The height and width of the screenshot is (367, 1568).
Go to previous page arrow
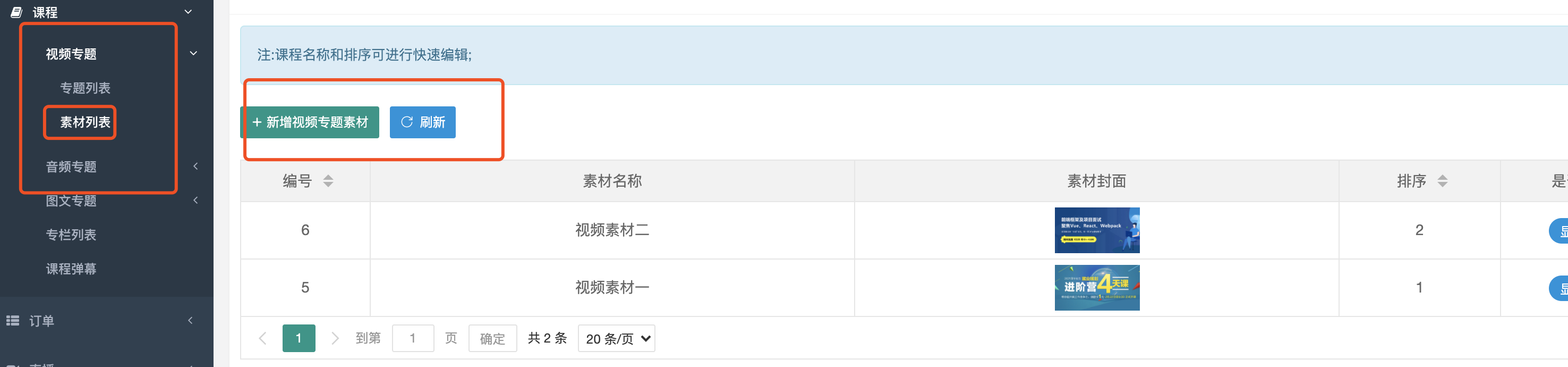(x=262, y=338)
